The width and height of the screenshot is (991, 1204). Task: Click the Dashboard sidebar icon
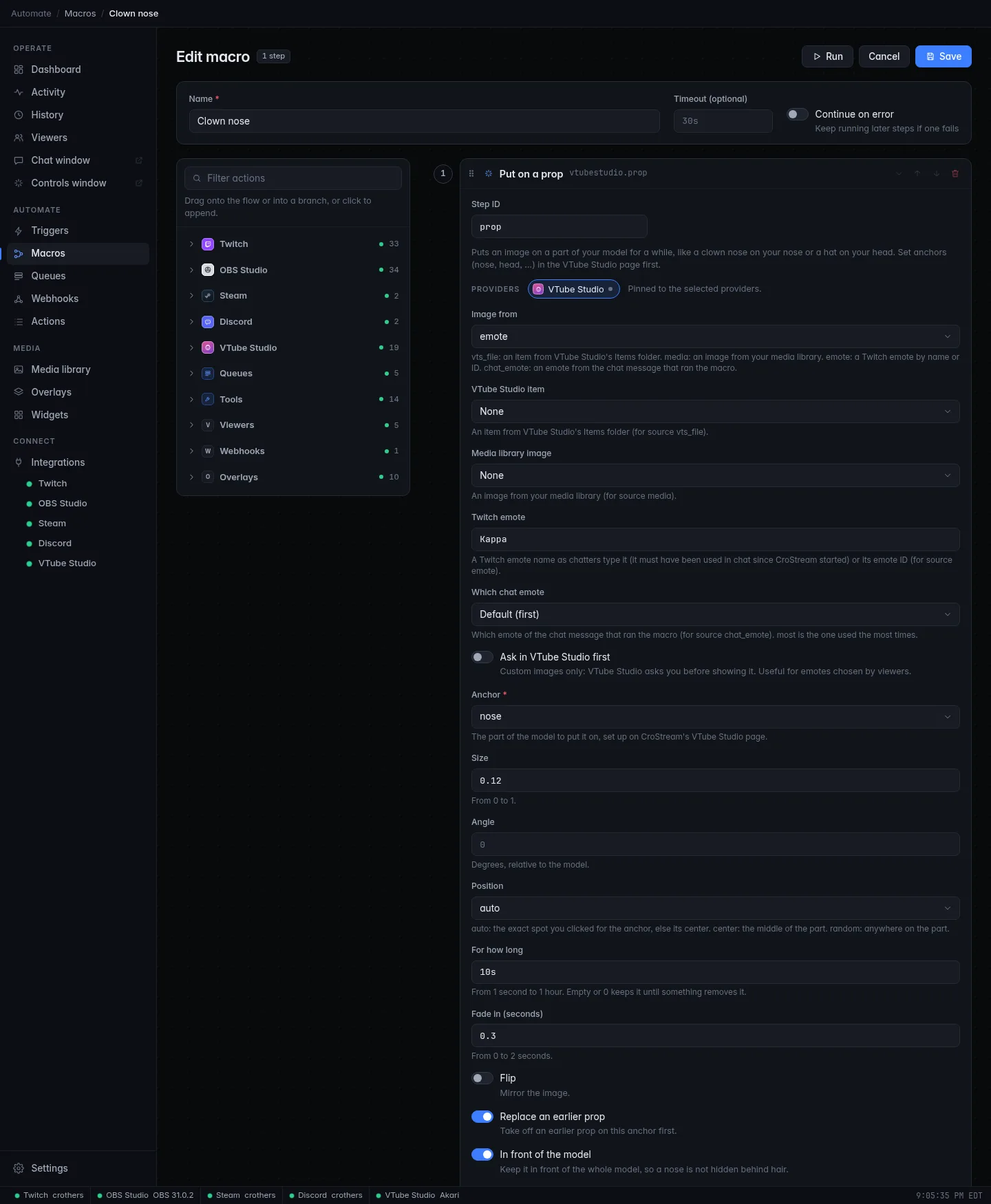19,69
